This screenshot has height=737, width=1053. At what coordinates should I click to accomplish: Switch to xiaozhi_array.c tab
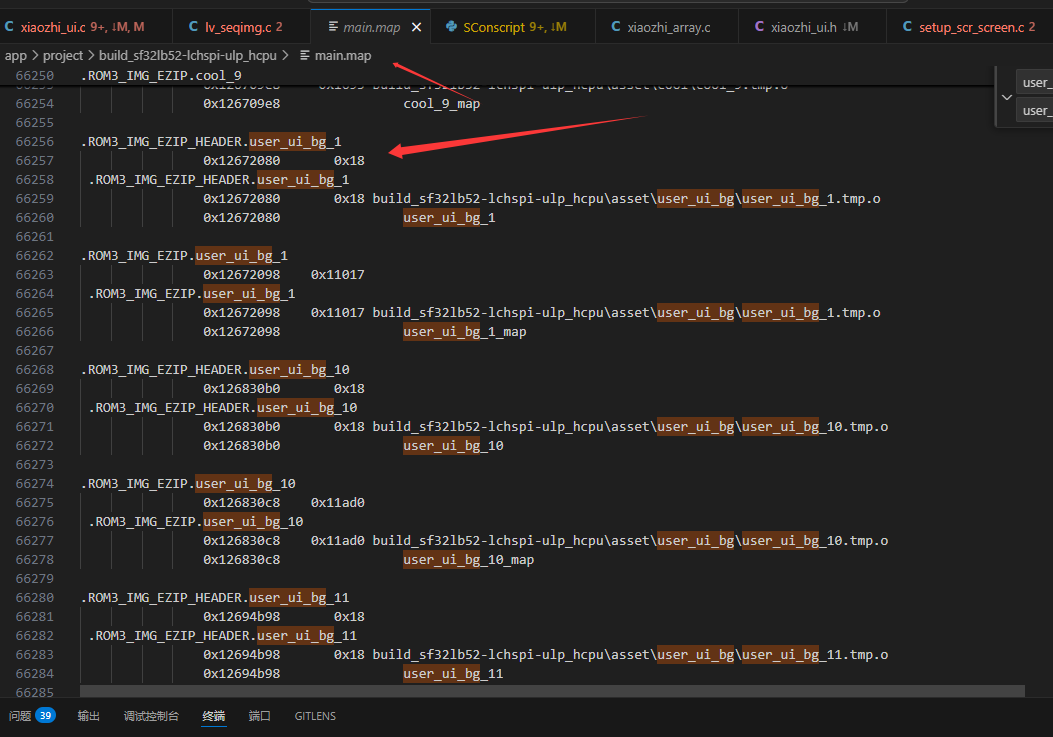point(667,27)
